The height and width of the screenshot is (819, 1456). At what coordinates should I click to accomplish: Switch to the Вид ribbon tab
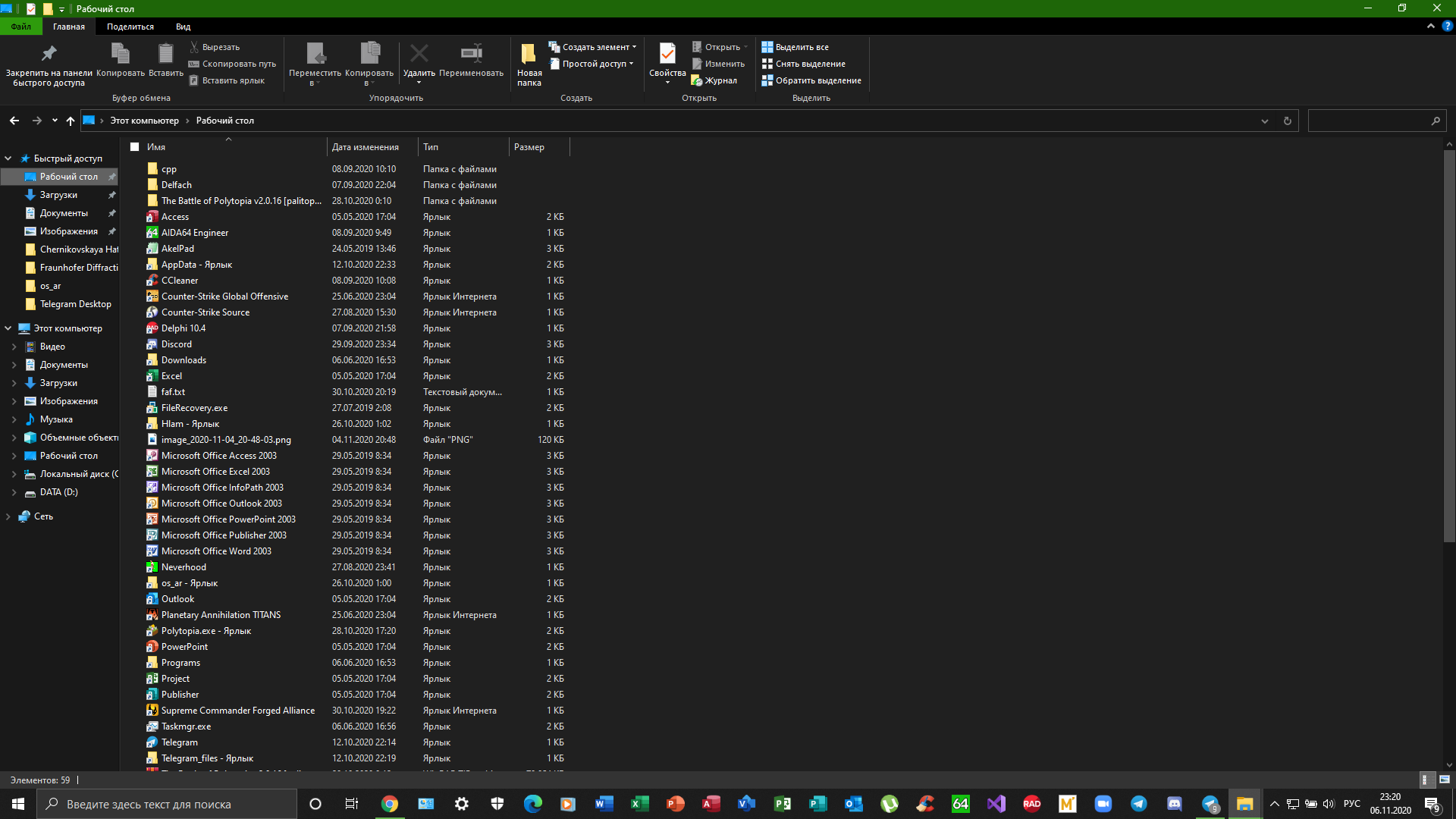[184, 27]
